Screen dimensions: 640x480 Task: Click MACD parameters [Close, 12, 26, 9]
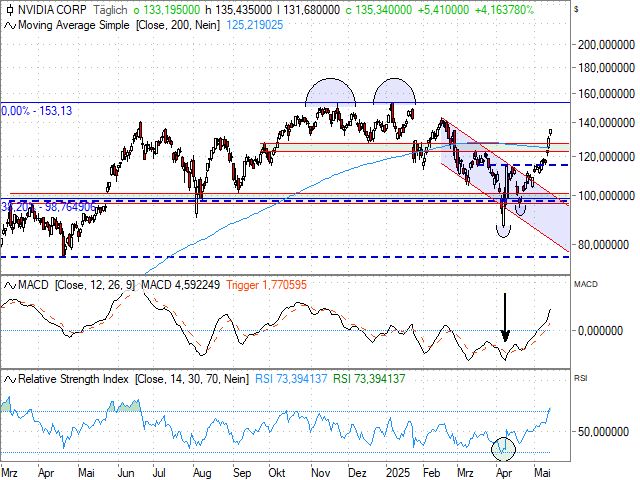point(94,285)
